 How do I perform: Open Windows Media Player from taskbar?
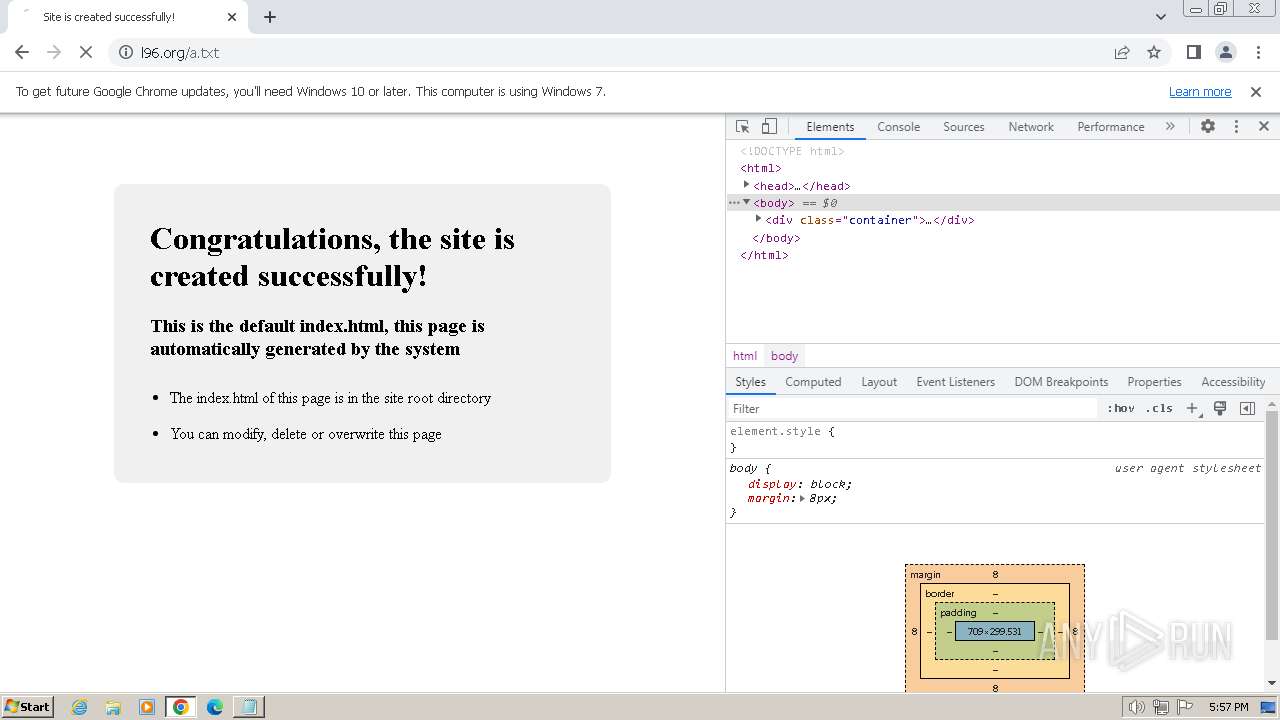click(x=147, y=707)
